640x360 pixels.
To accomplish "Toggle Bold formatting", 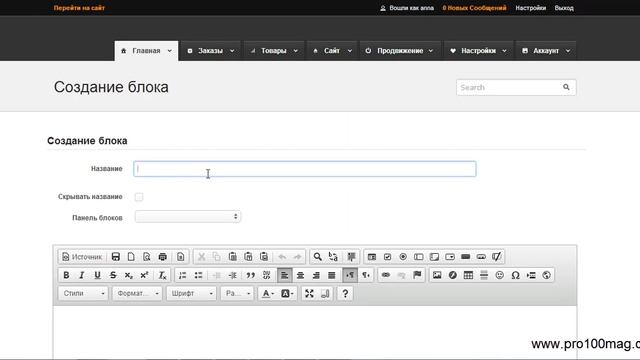I will point(66,275).
